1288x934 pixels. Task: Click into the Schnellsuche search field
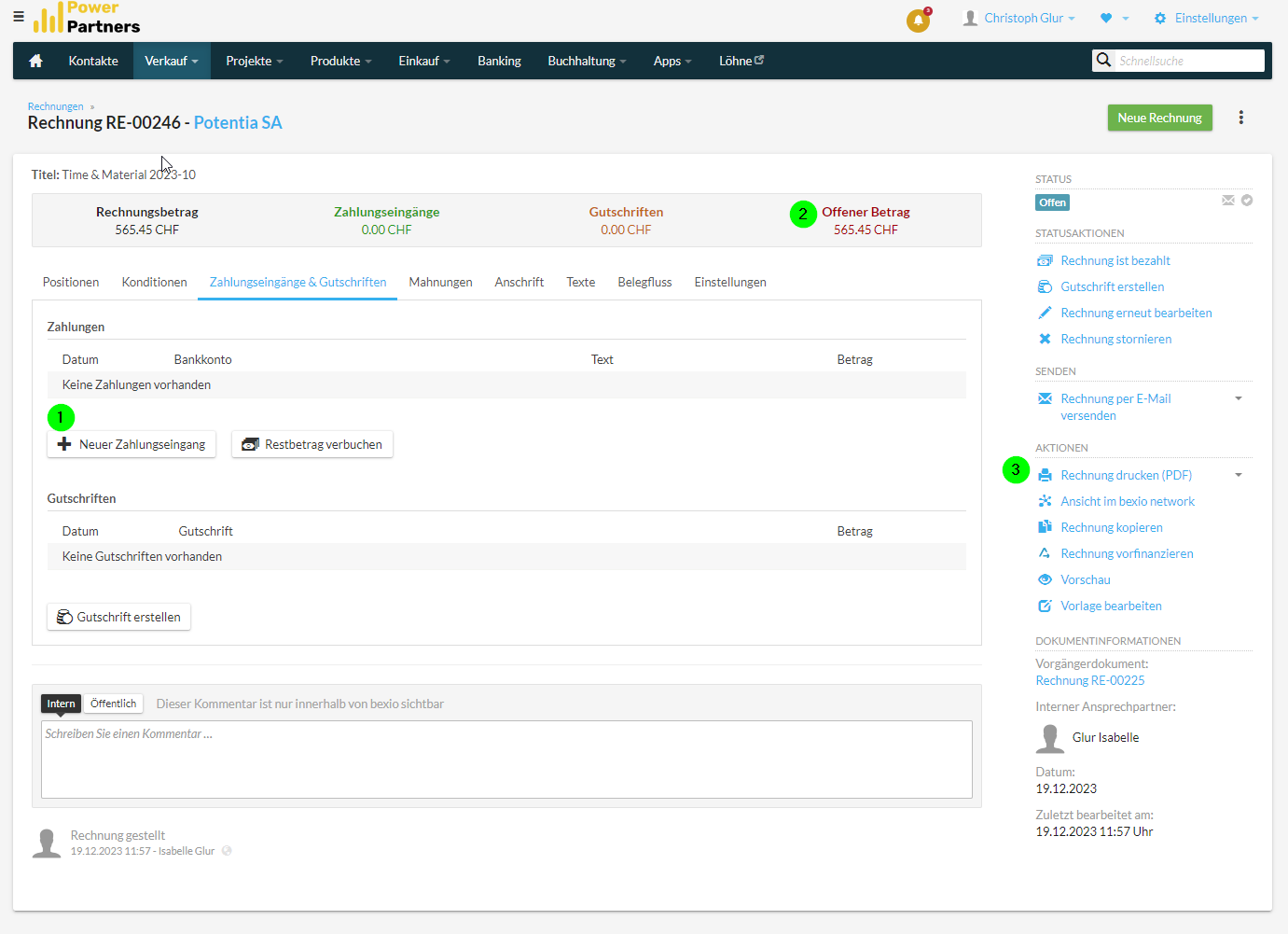pos(1189,61)
